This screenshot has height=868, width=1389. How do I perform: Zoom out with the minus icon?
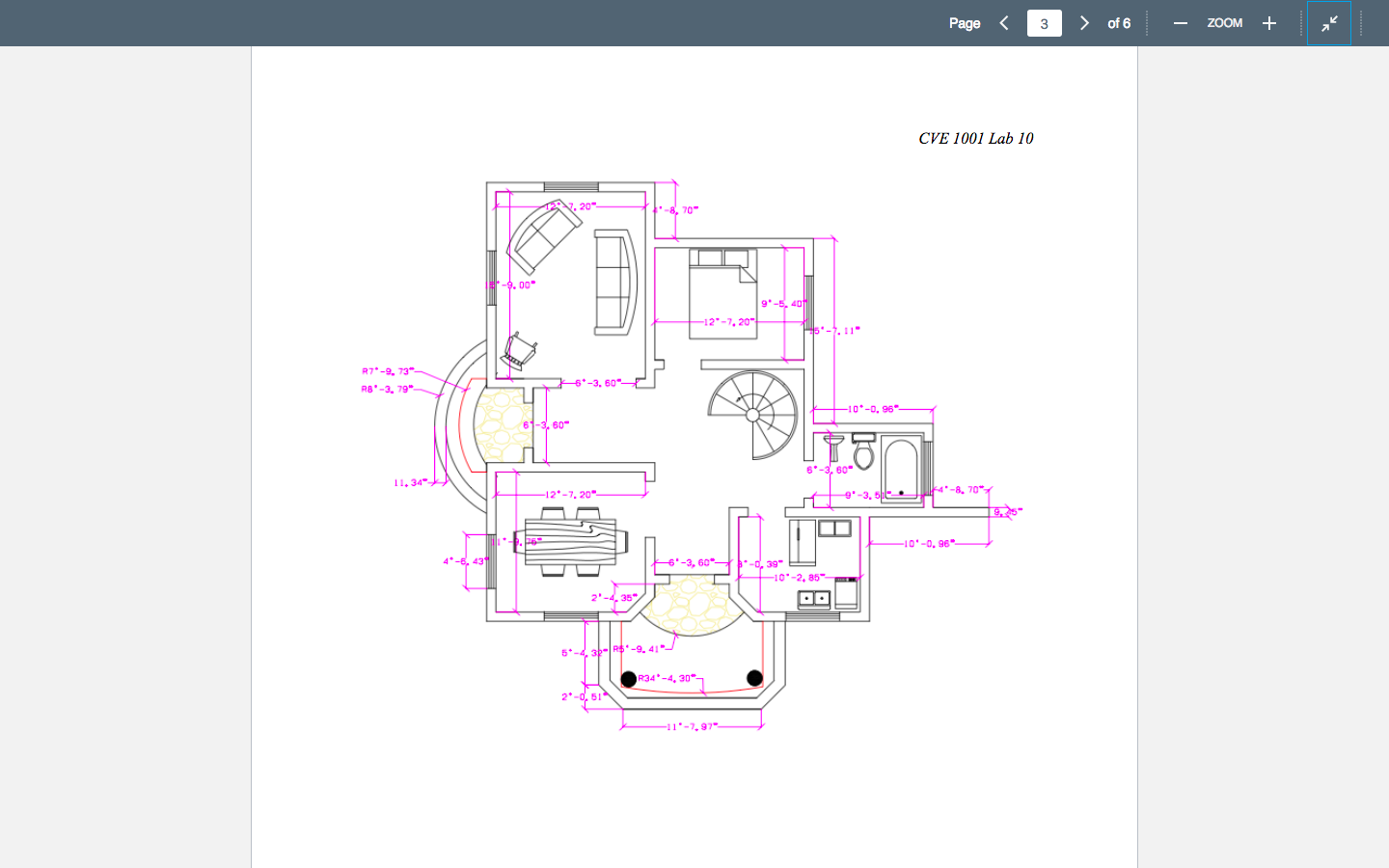point(1180,23)
